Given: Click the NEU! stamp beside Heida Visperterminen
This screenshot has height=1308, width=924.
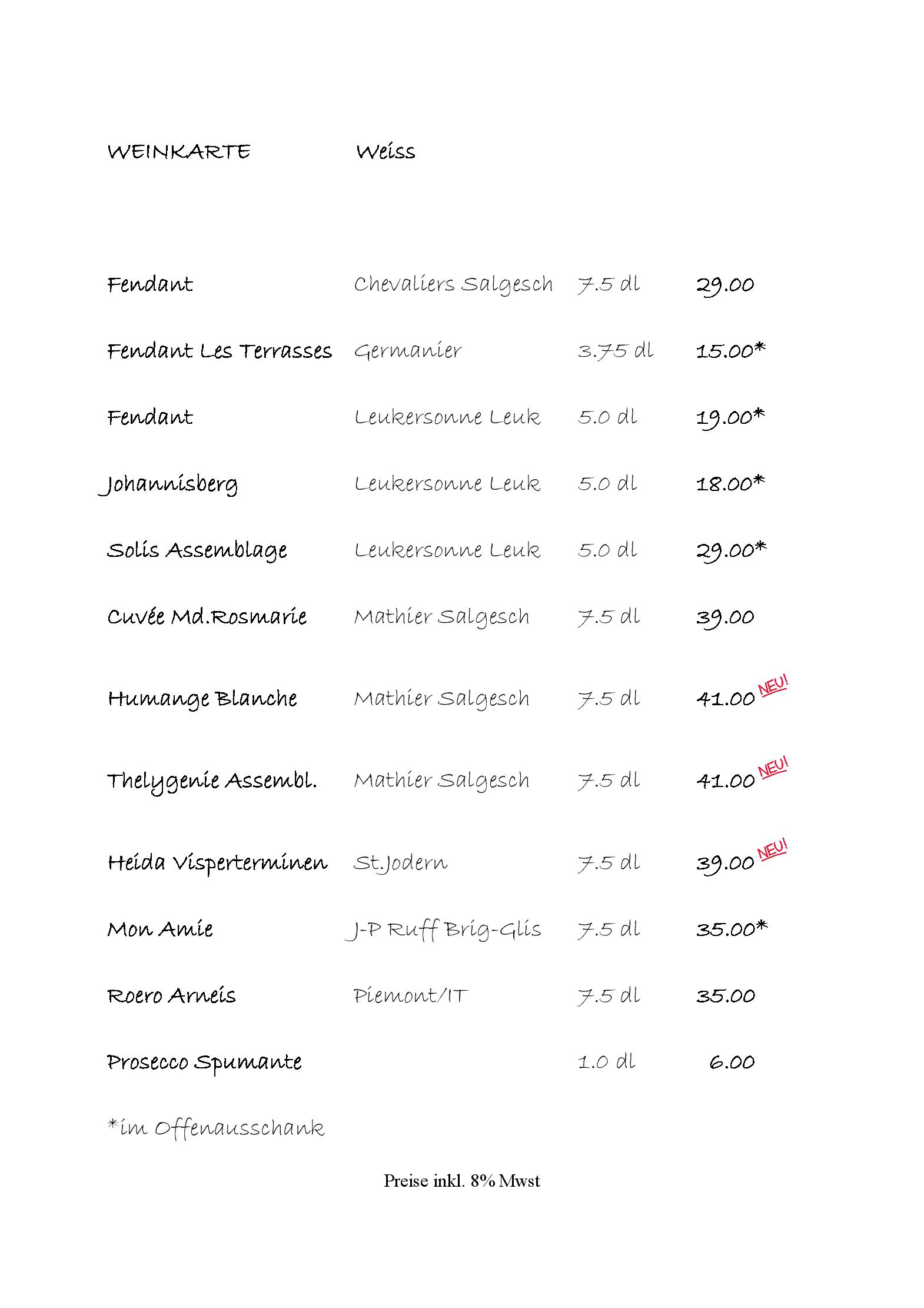Looking at the screenshot, I should click(773, 851).
